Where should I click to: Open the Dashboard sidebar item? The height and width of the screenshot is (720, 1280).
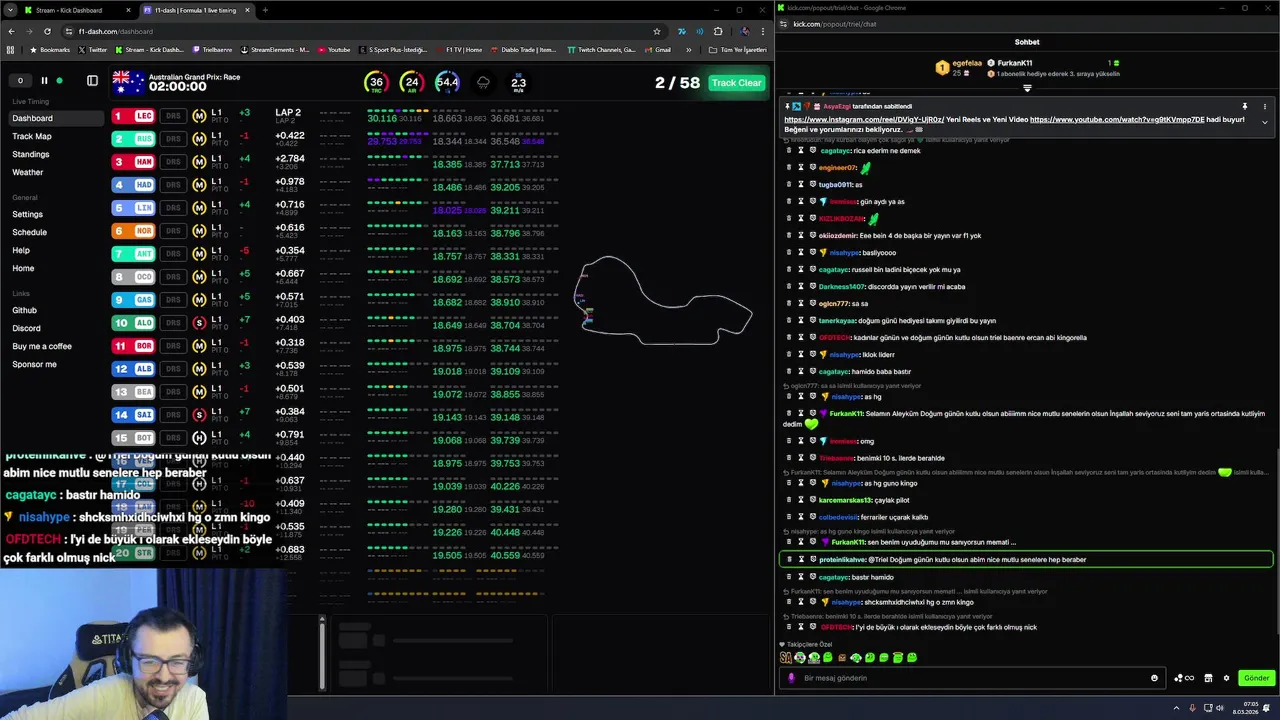(x=54, y=118)
